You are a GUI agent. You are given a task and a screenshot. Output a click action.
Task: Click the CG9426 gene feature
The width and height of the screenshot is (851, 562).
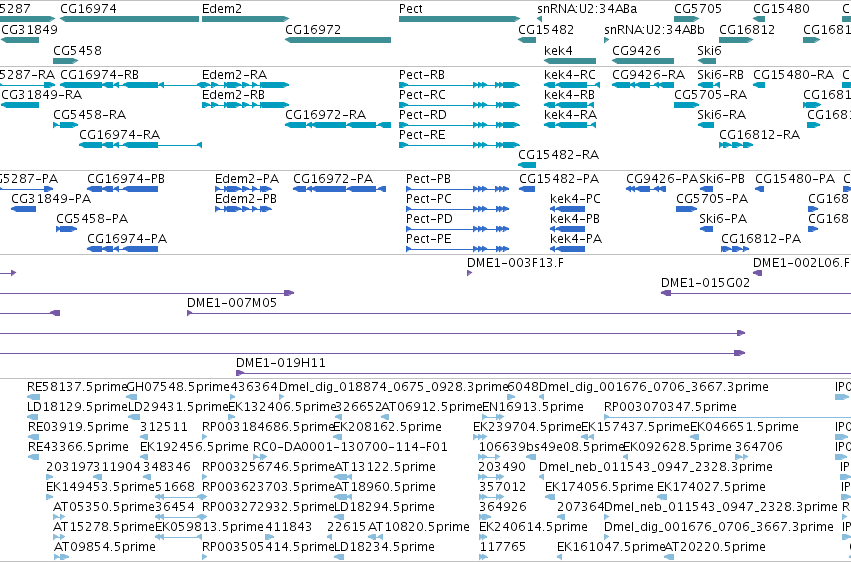tap(643, 61)
